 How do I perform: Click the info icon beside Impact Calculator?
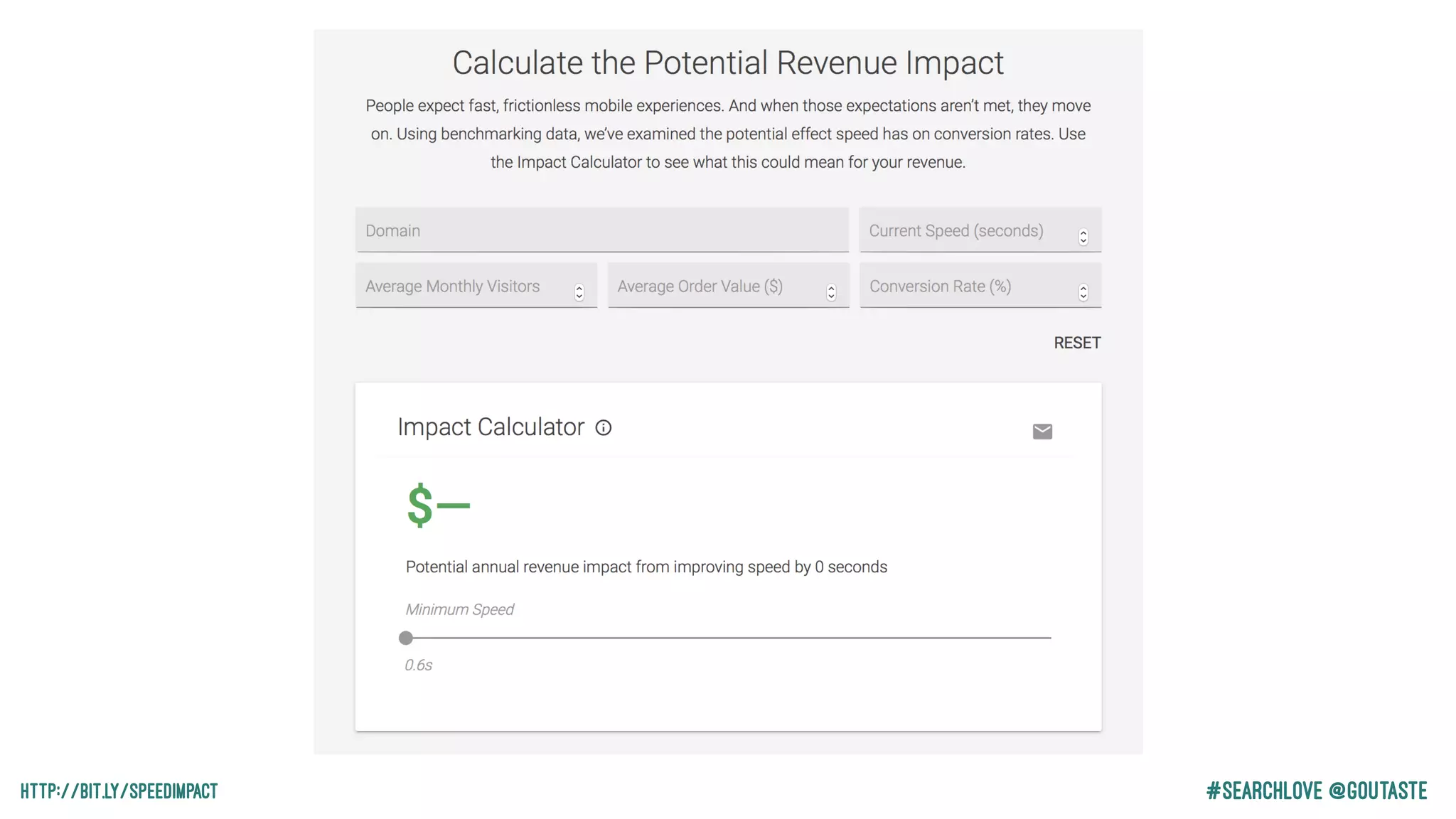pyautogui.click(x=603, y=428)
